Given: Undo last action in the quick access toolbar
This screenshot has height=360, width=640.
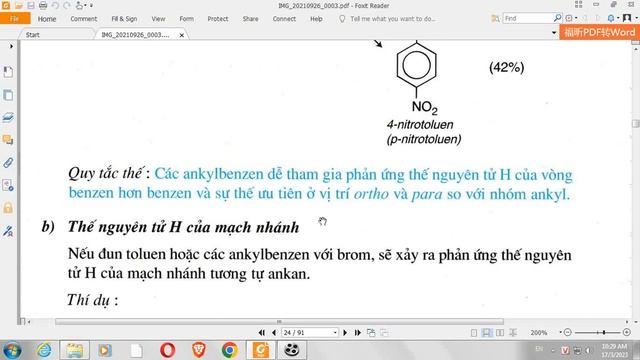Looking at the screenshot, I should (x=55, y=5).
